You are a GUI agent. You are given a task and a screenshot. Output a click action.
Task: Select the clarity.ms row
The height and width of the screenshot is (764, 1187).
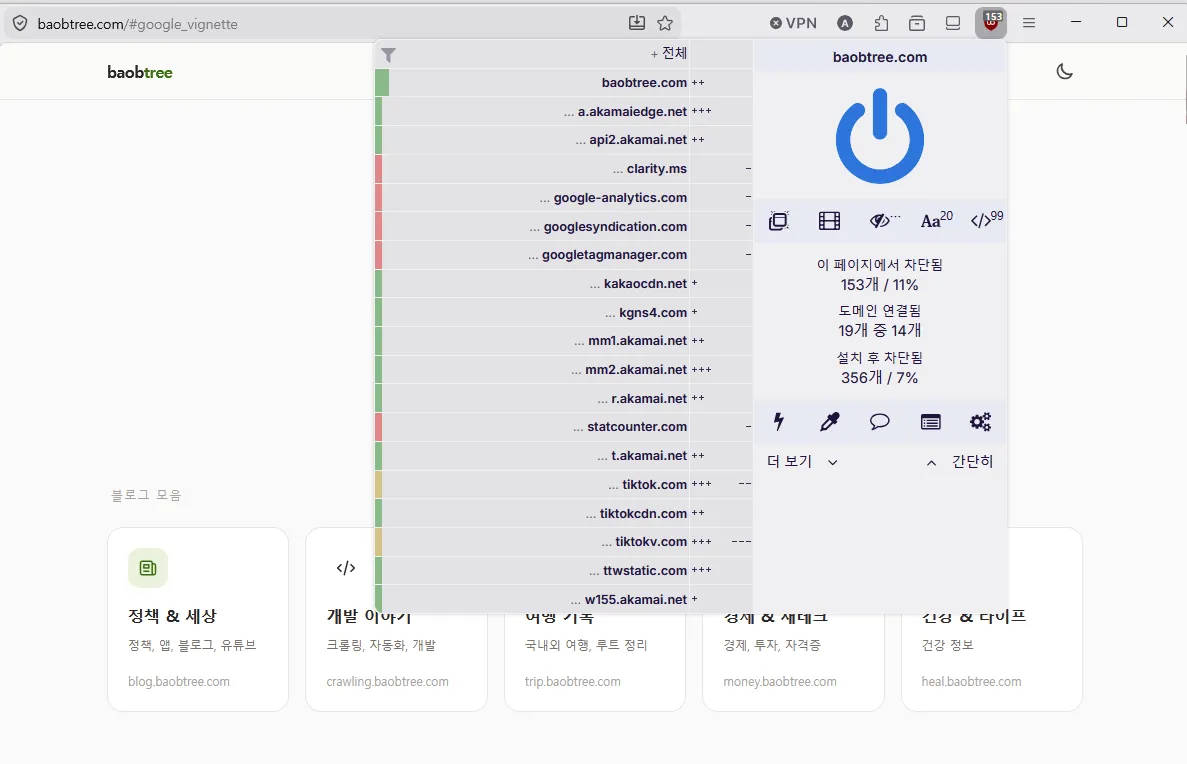(x=563, y=169)
